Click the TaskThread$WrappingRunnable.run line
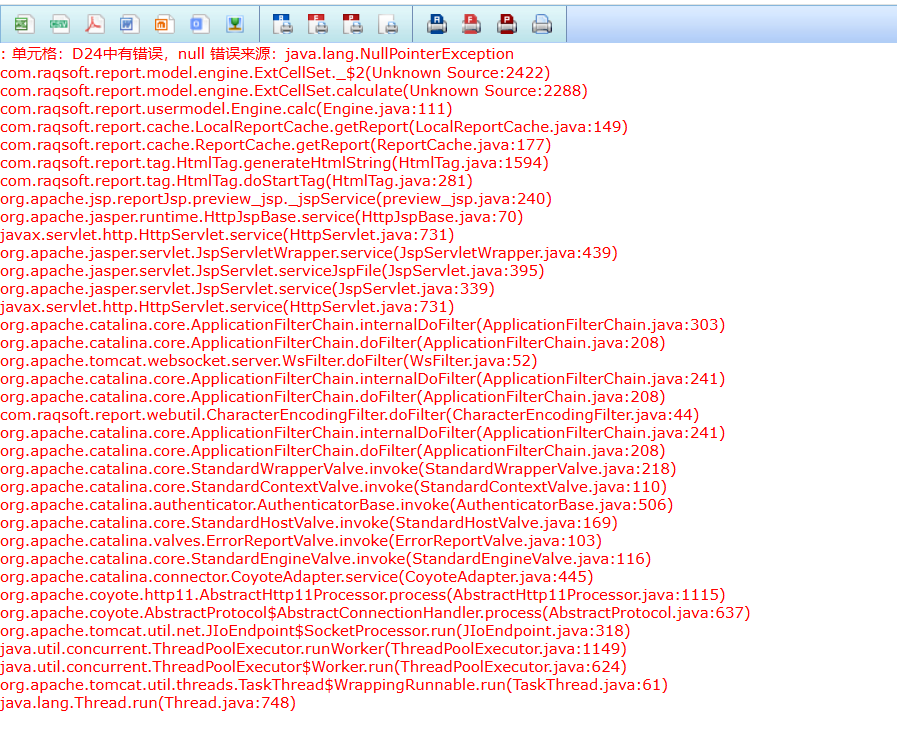Screen dimensions: 897x747 tap(334, 685)
